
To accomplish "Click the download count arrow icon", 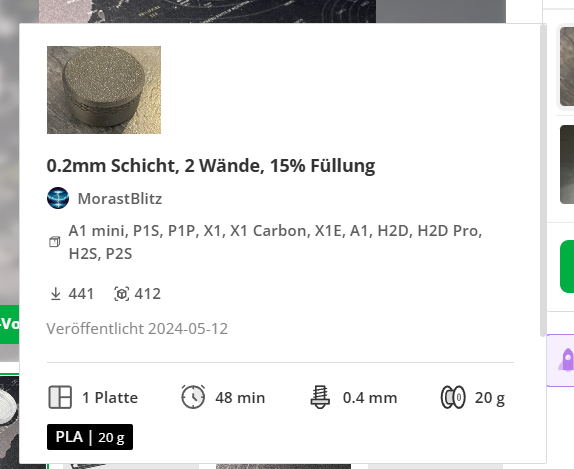I will [55, 294].
